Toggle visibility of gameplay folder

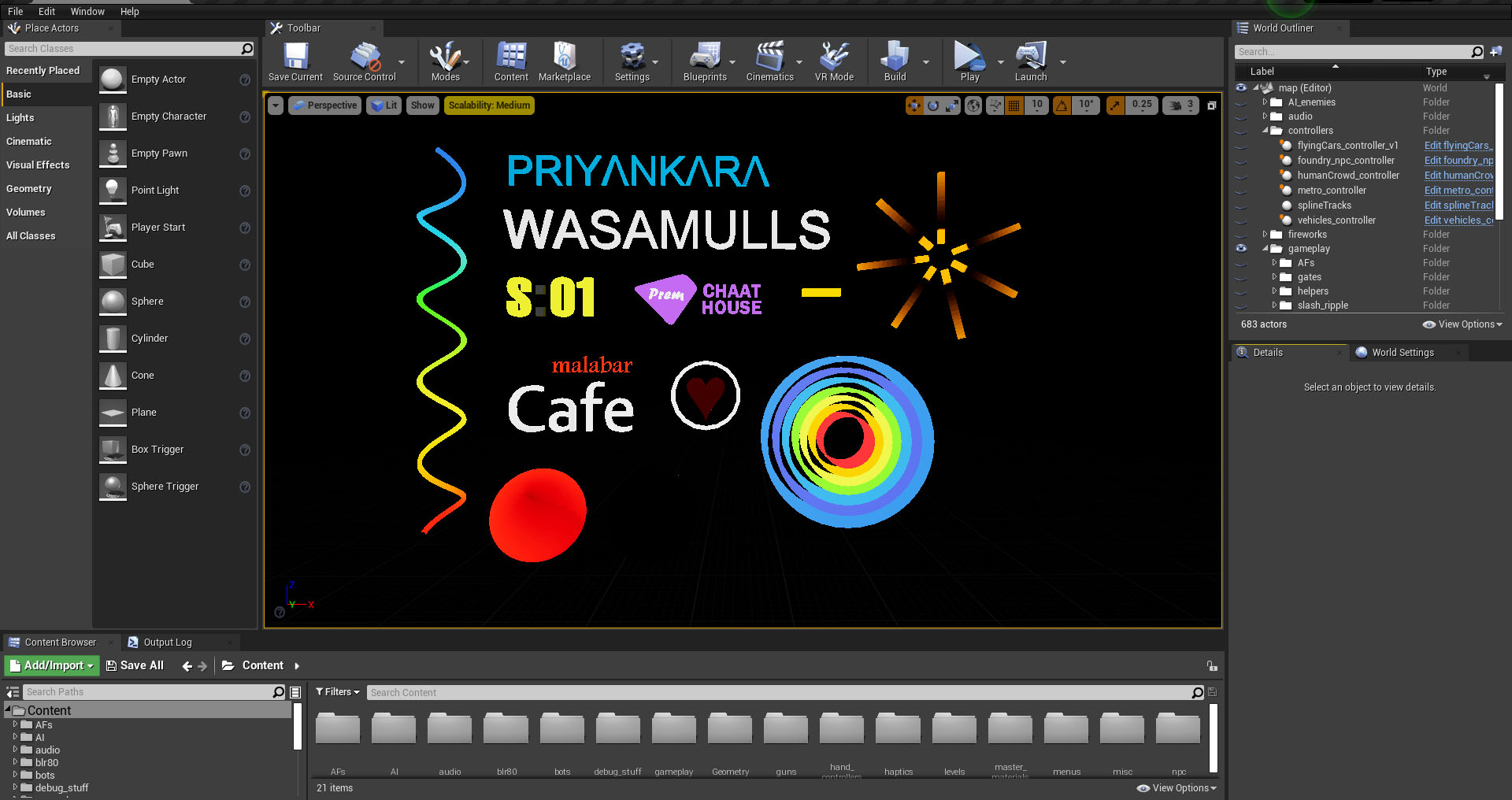tap(1241, 249)
